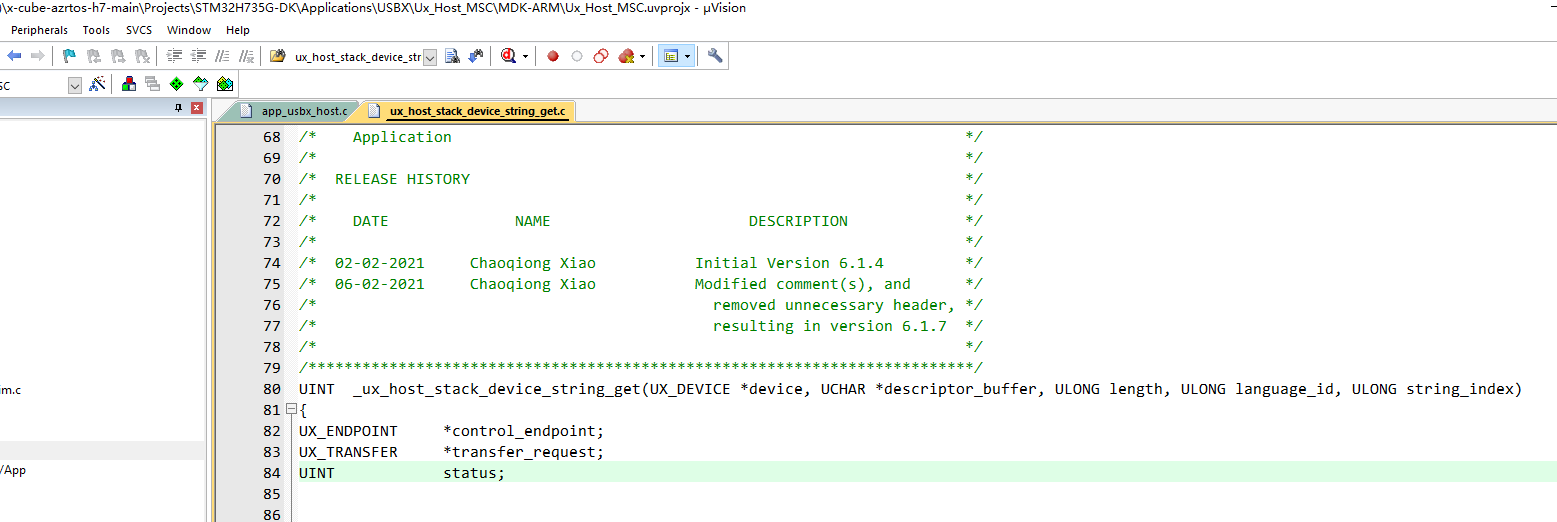Open Manage Run-Time Environment
The width and height of the screenshot is (1557, 522).
point(176,84)
